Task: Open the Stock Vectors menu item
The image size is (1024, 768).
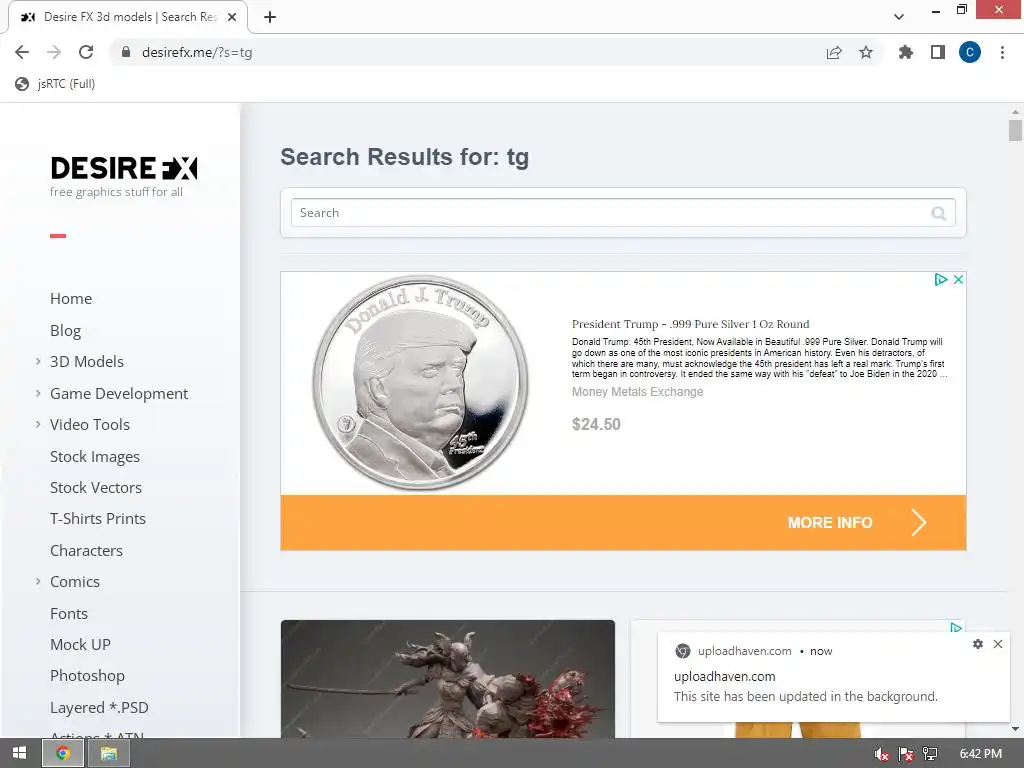Action: [x=96, y=488]
